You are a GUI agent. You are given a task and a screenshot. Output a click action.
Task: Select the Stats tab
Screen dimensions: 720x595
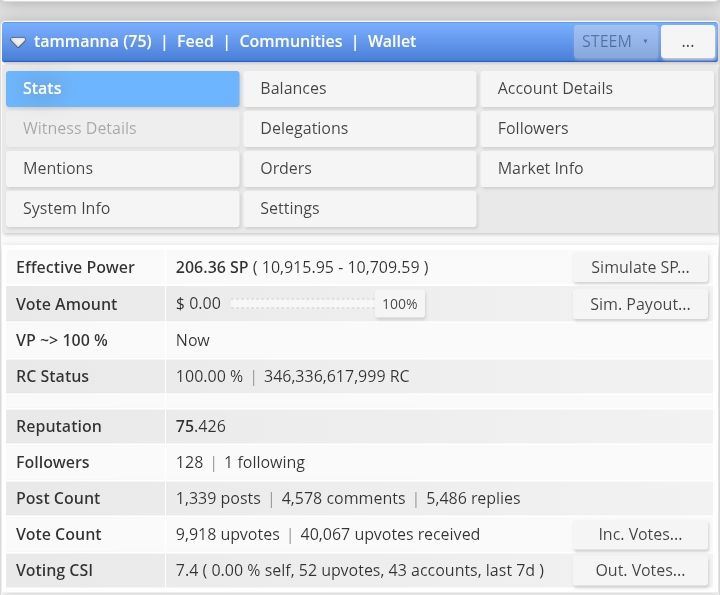[123, 89]
